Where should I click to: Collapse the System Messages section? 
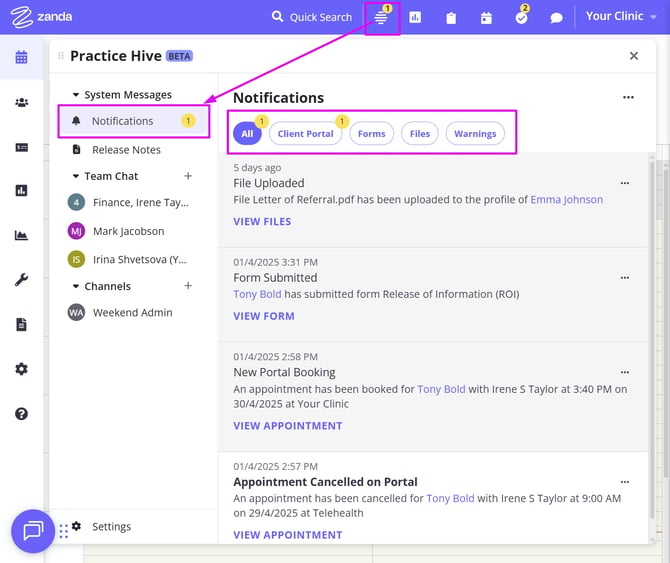coord(76,95)
